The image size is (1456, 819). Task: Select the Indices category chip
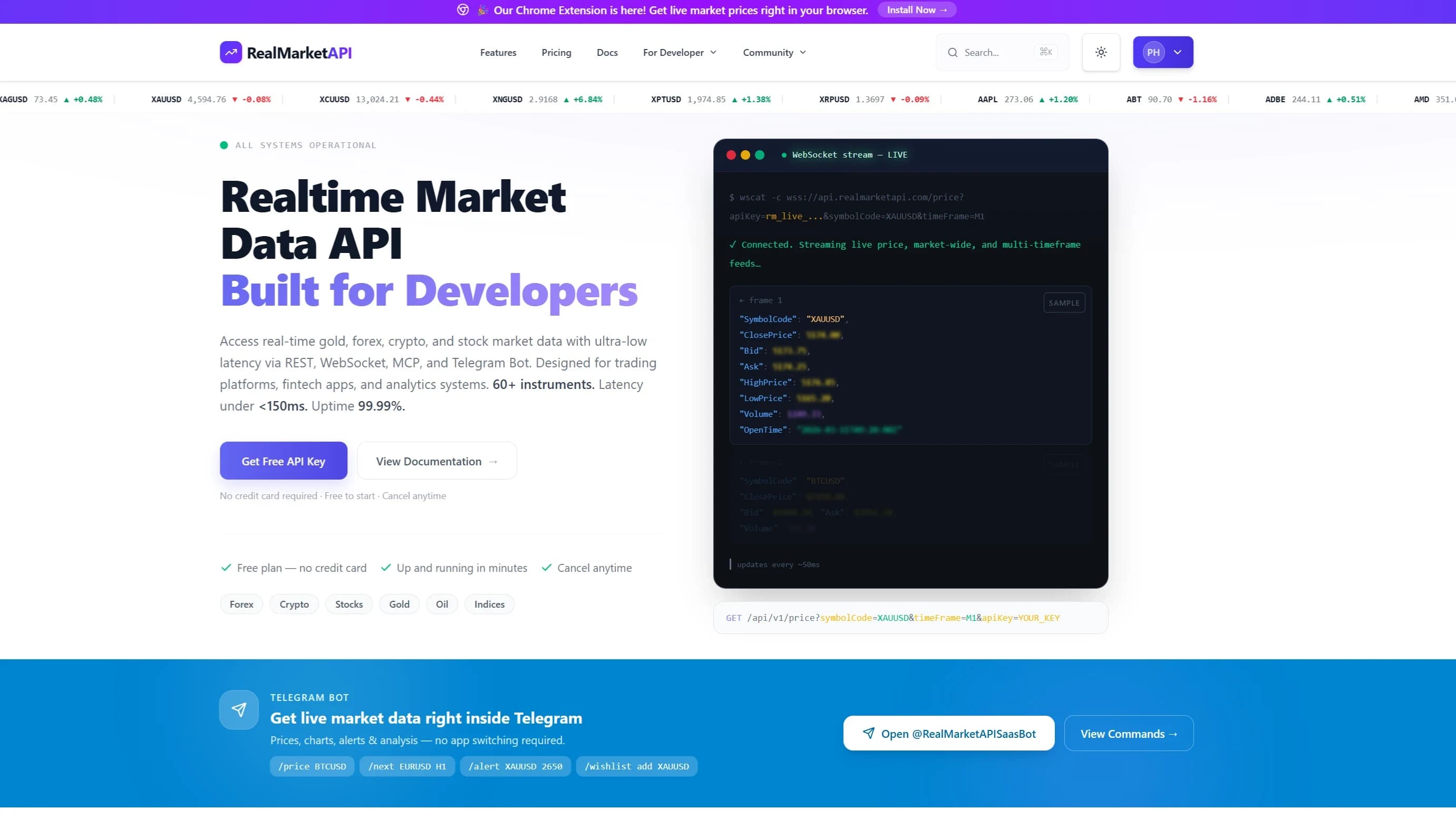[489, 603]
